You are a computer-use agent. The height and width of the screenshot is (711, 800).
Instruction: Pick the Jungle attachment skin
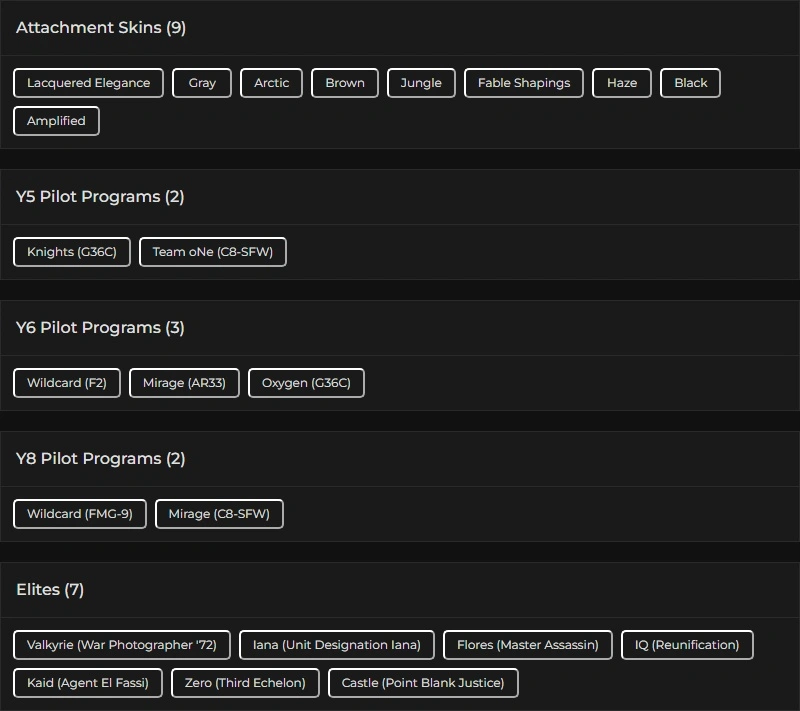point(421,83)
